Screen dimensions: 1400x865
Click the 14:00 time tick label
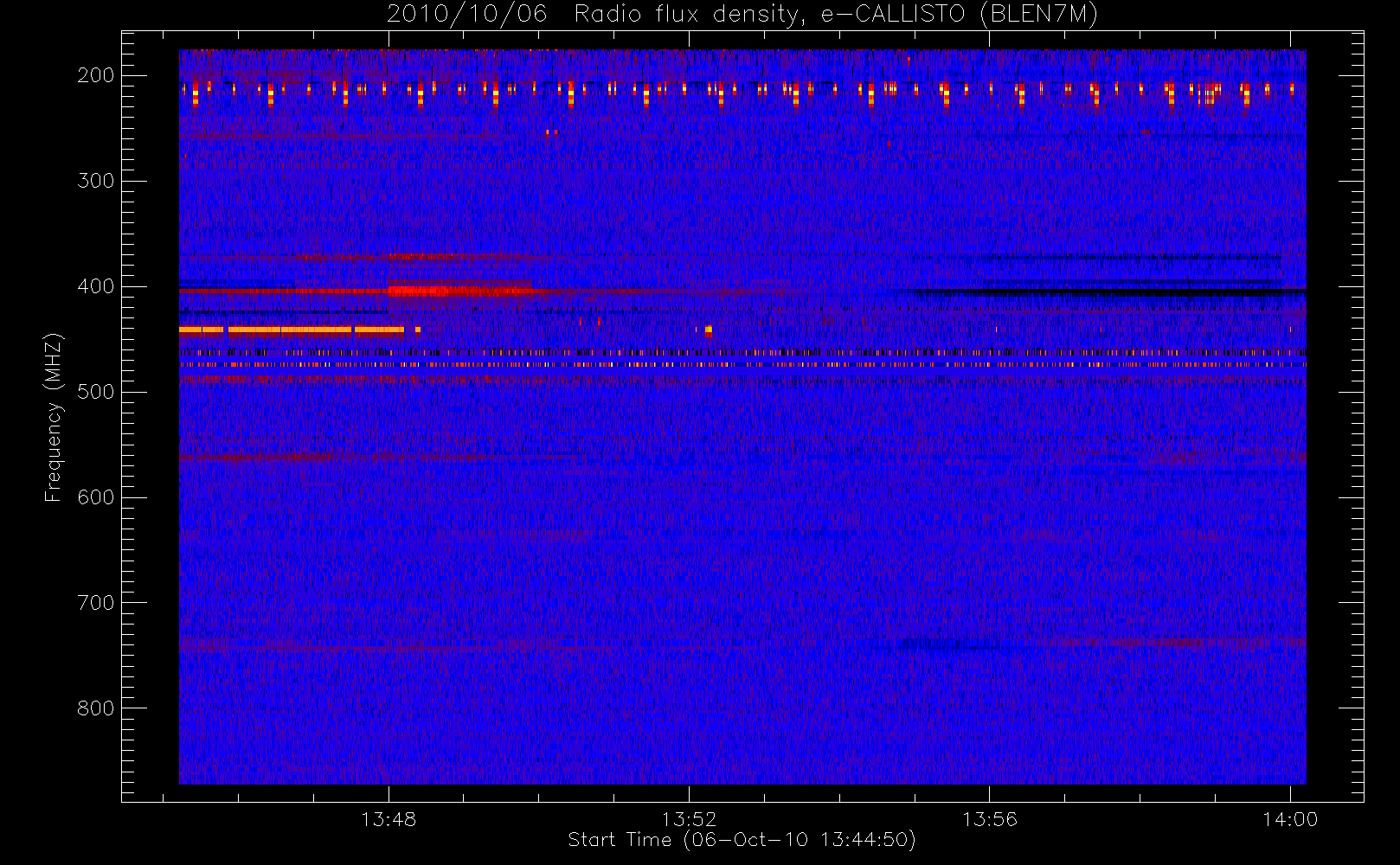click(1290, 819)
